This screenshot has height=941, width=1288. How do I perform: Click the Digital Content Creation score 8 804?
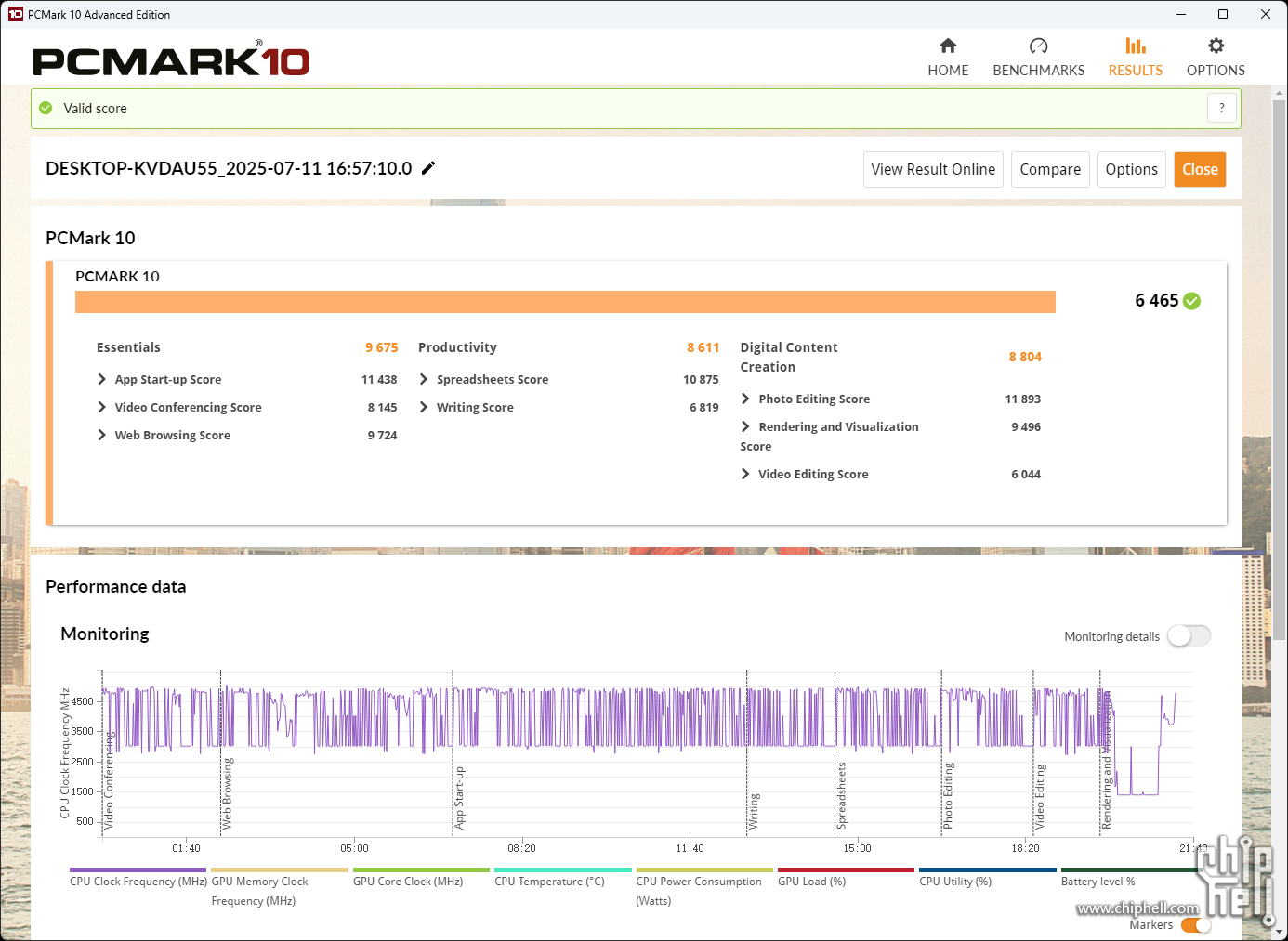(1025, 357)
